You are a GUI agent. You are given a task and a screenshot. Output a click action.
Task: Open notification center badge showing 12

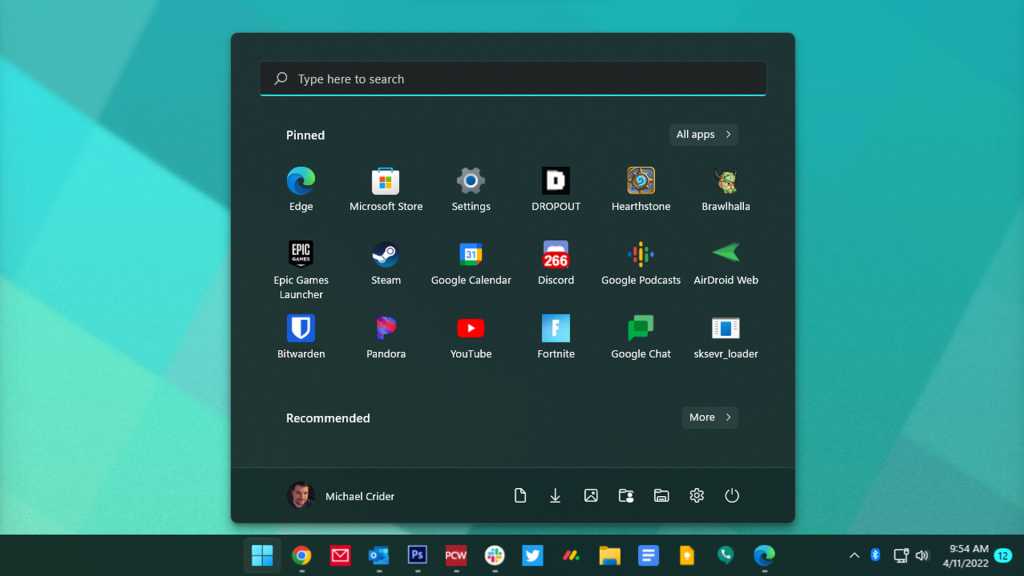[1003, 556]
